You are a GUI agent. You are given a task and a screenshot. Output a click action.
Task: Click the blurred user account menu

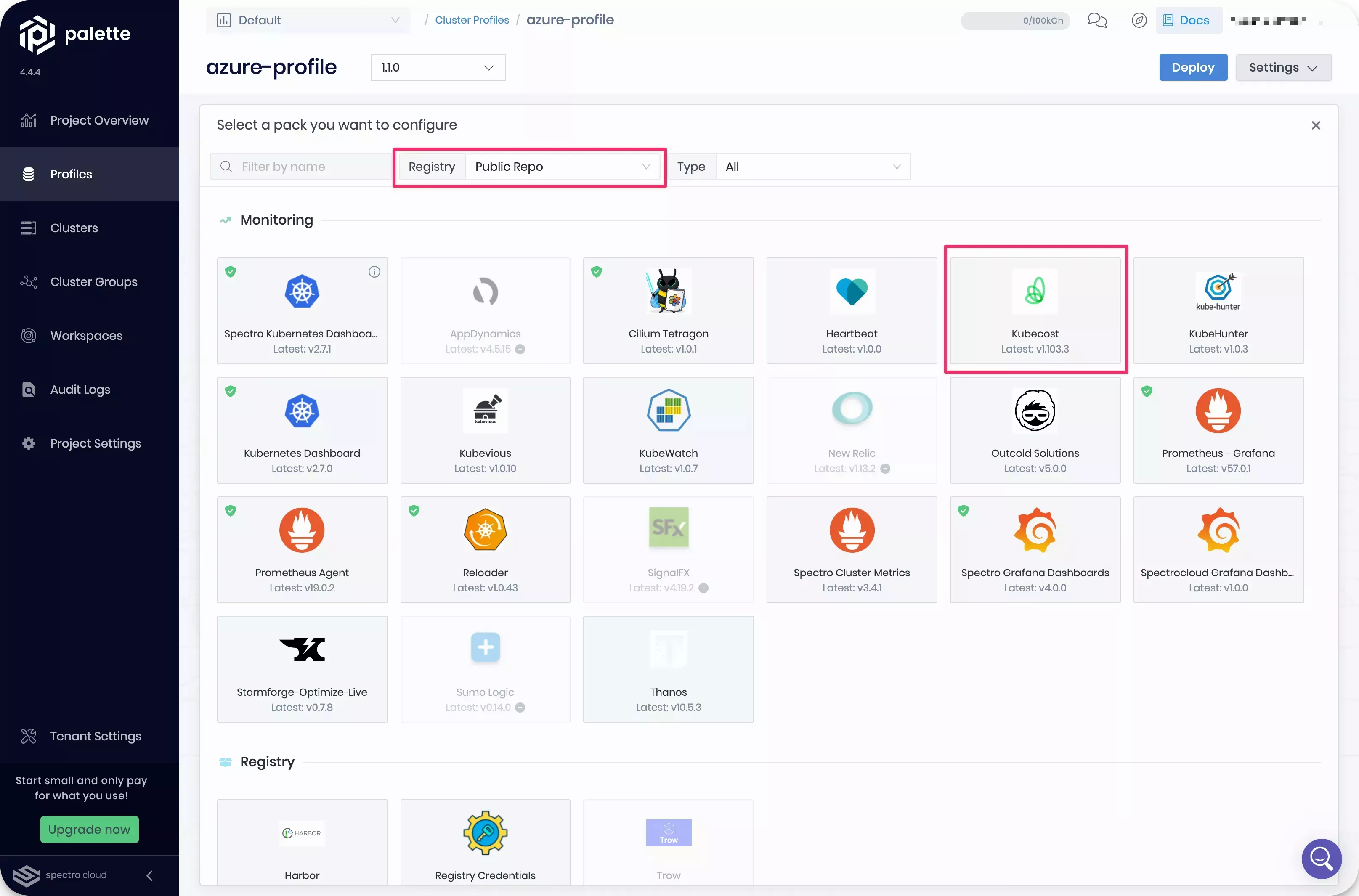1269,21
